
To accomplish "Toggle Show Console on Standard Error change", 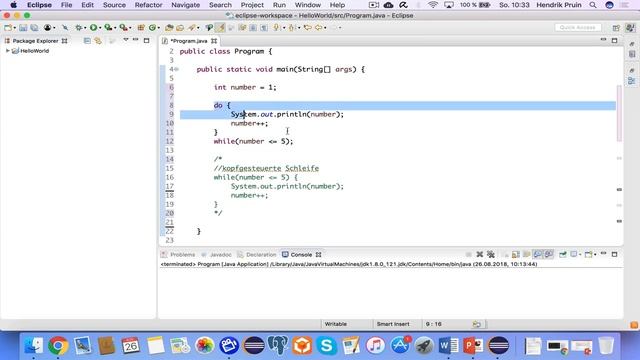I will tap(549, 254).
